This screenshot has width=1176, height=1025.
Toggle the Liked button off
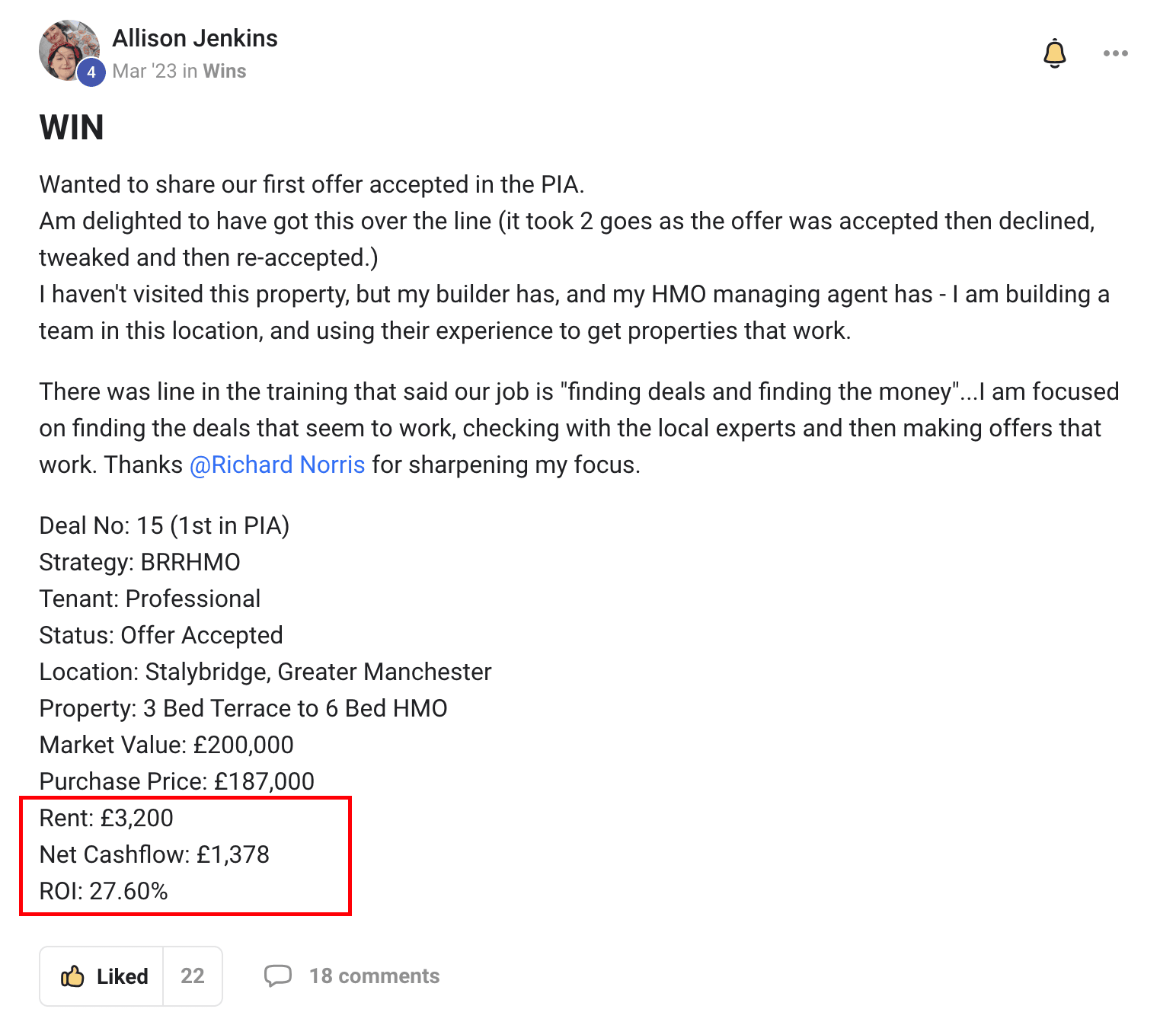pos(102,976)
